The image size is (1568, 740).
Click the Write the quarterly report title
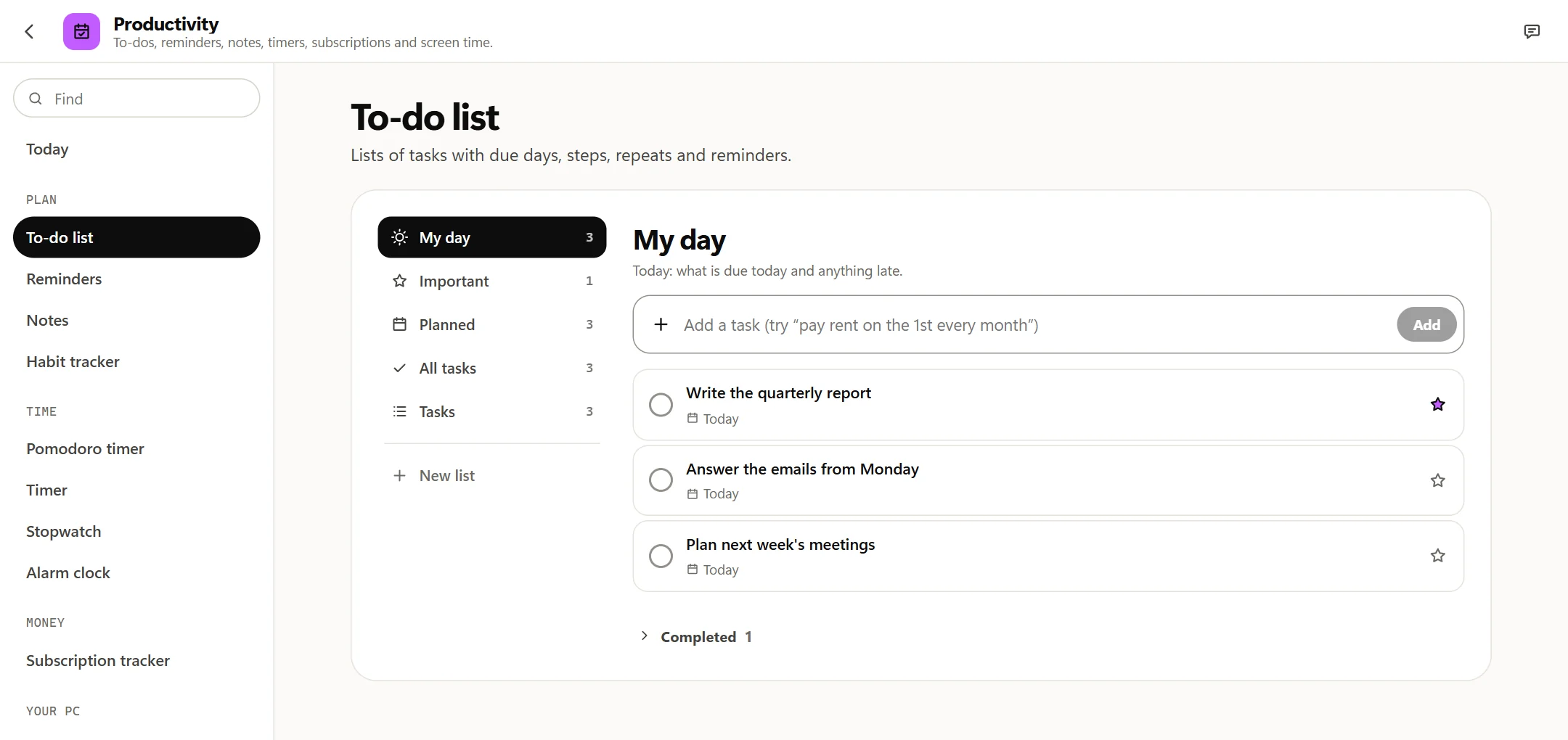pos(778,392)
